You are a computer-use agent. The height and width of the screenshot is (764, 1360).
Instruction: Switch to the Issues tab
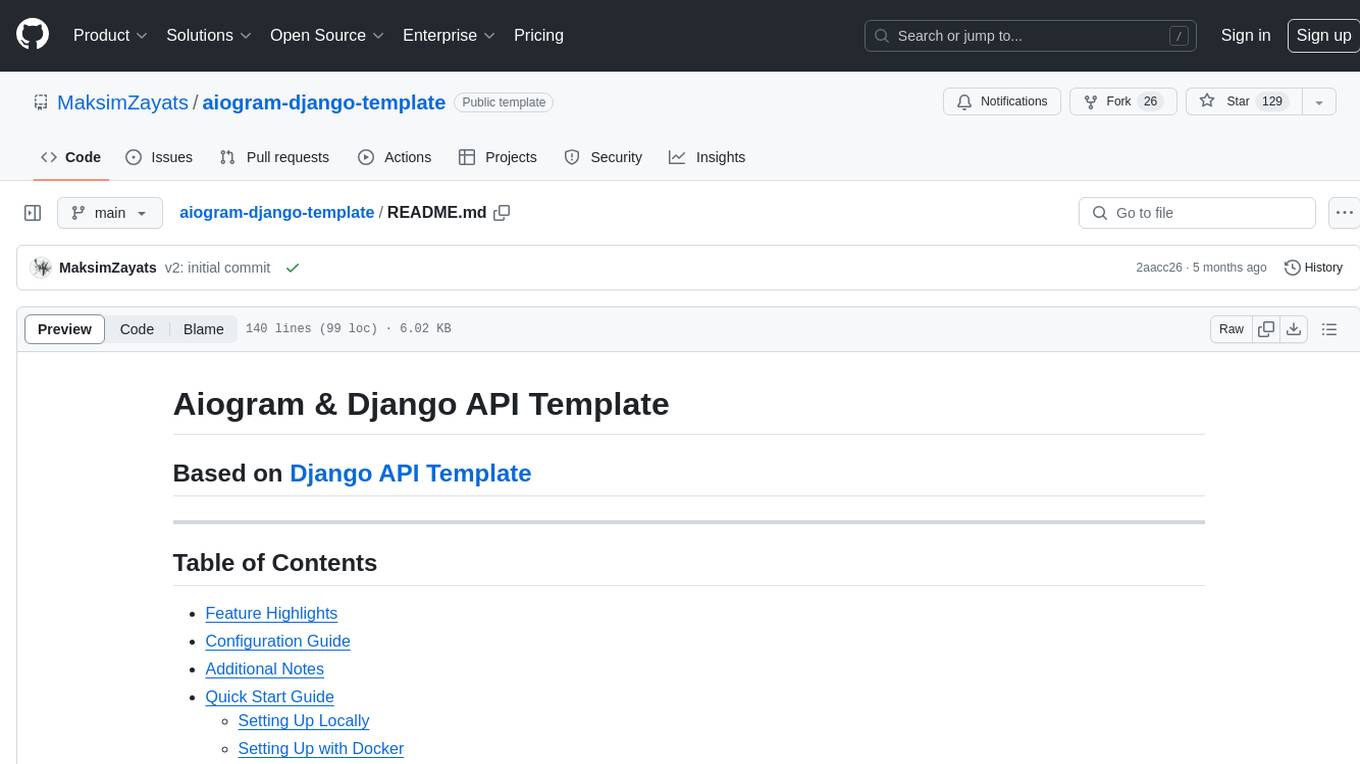(159, 157)
